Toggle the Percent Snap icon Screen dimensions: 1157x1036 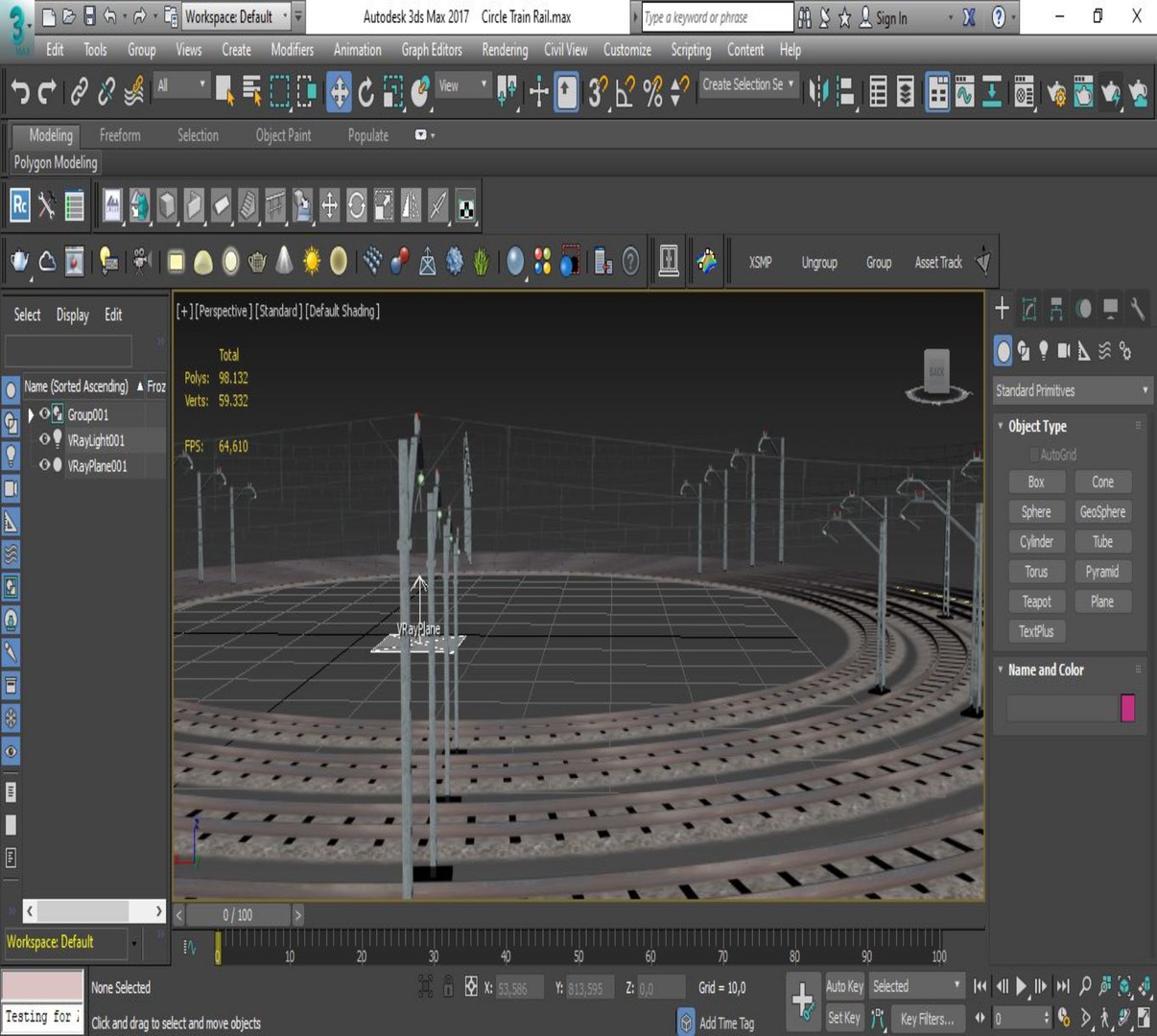coord(652,92)
